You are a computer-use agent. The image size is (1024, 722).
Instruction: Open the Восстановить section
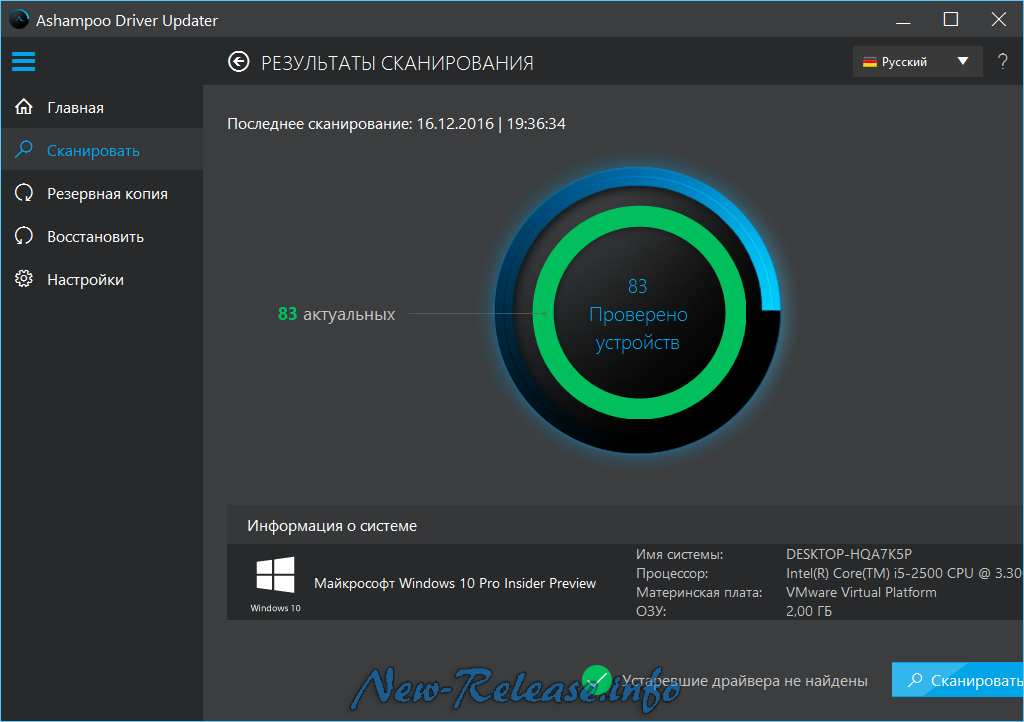click(102, 236)
